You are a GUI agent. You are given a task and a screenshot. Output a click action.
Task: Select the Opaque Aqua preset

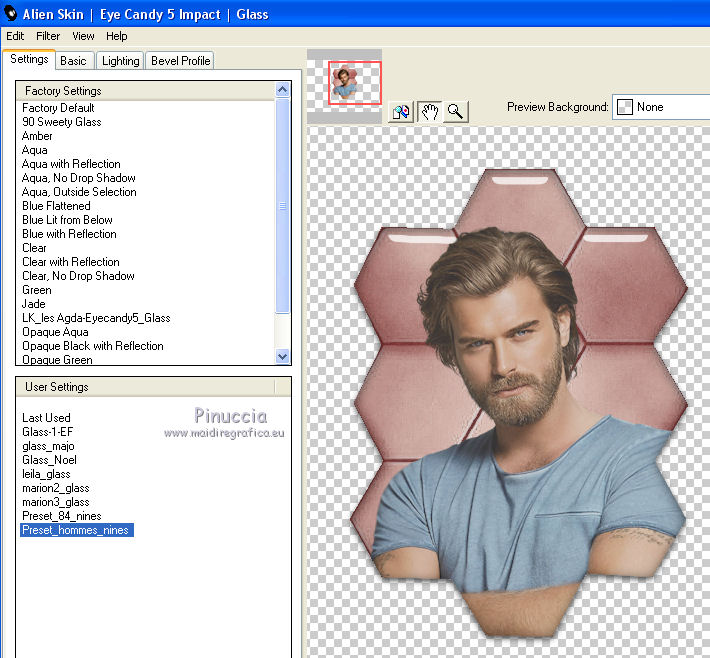pos(55,332)
